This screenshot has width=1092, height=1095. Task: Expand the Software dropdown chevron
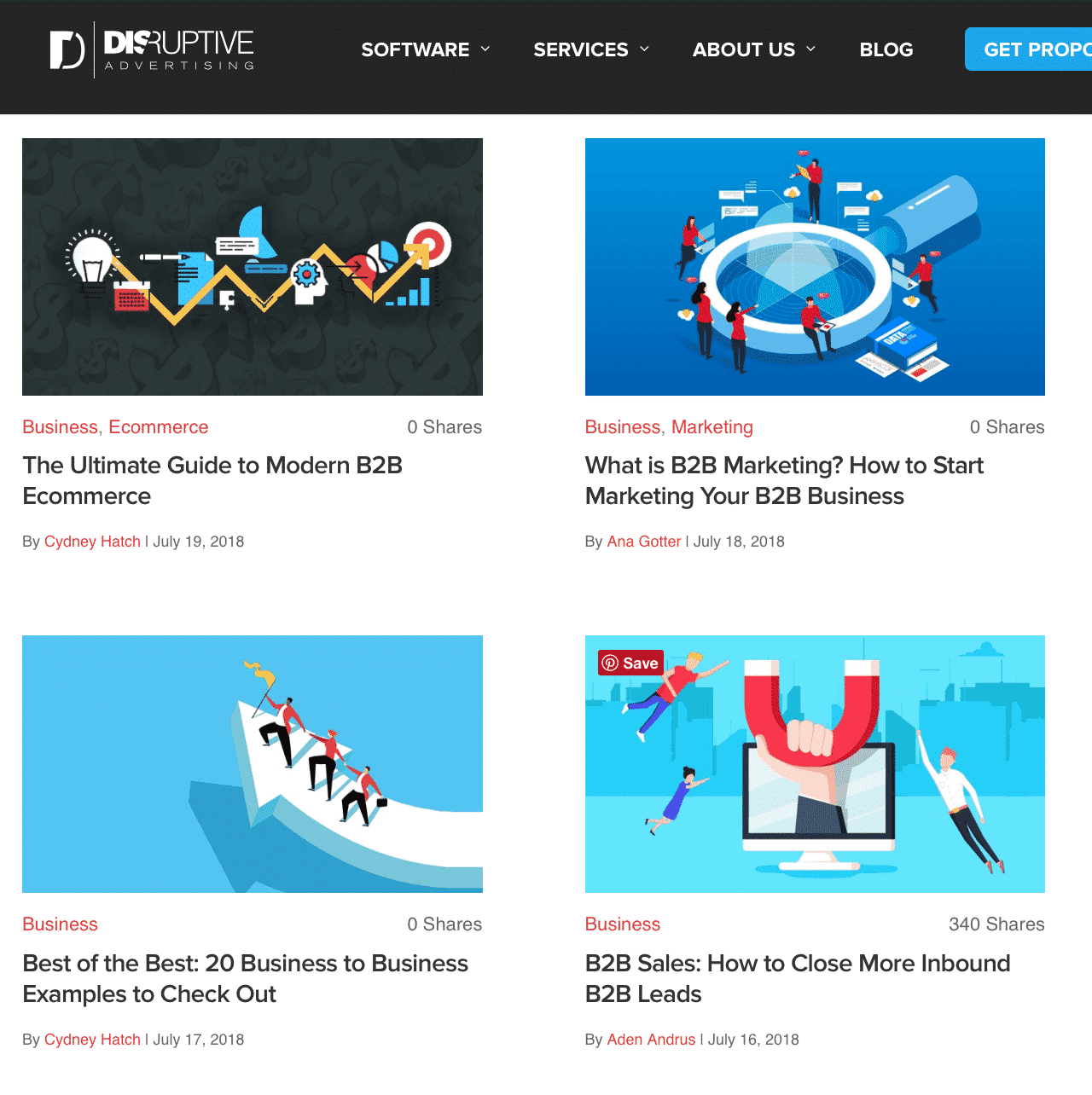tap(485, 49)
